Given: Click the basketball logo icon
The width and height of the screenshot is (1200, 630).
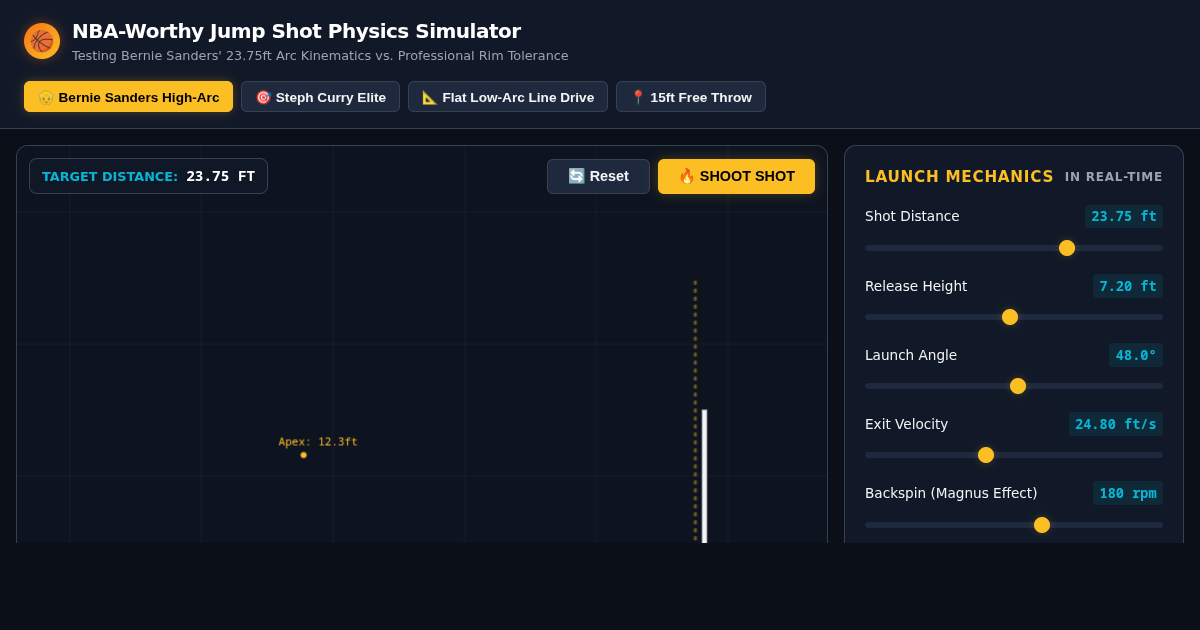Looking at the screenshot, I should [x=42, y=41].
